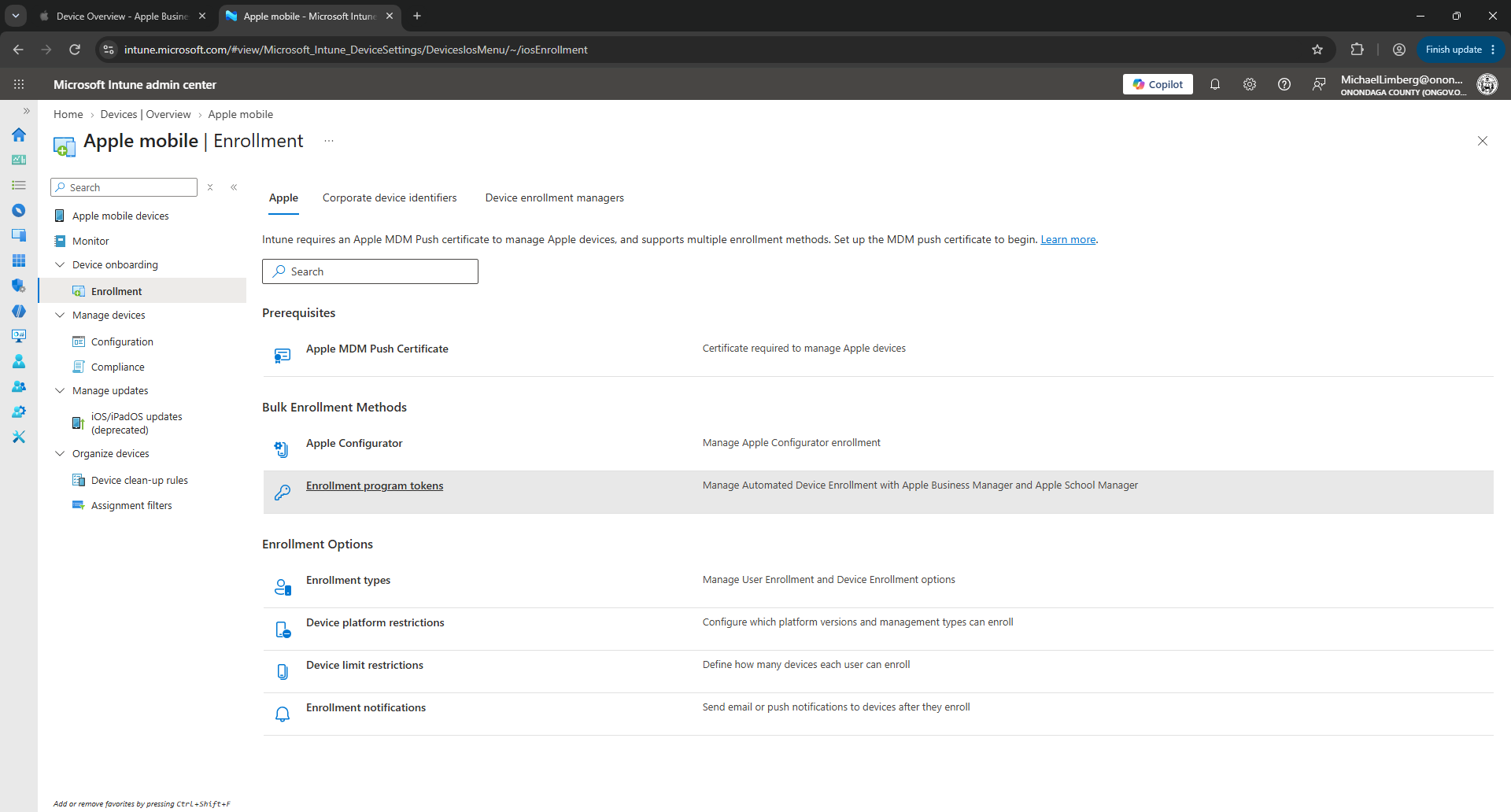Image resolution: width=1511 pixels, height=812 pixels.
Task: Open Device clean-up rules item
Action: point(139,480)
